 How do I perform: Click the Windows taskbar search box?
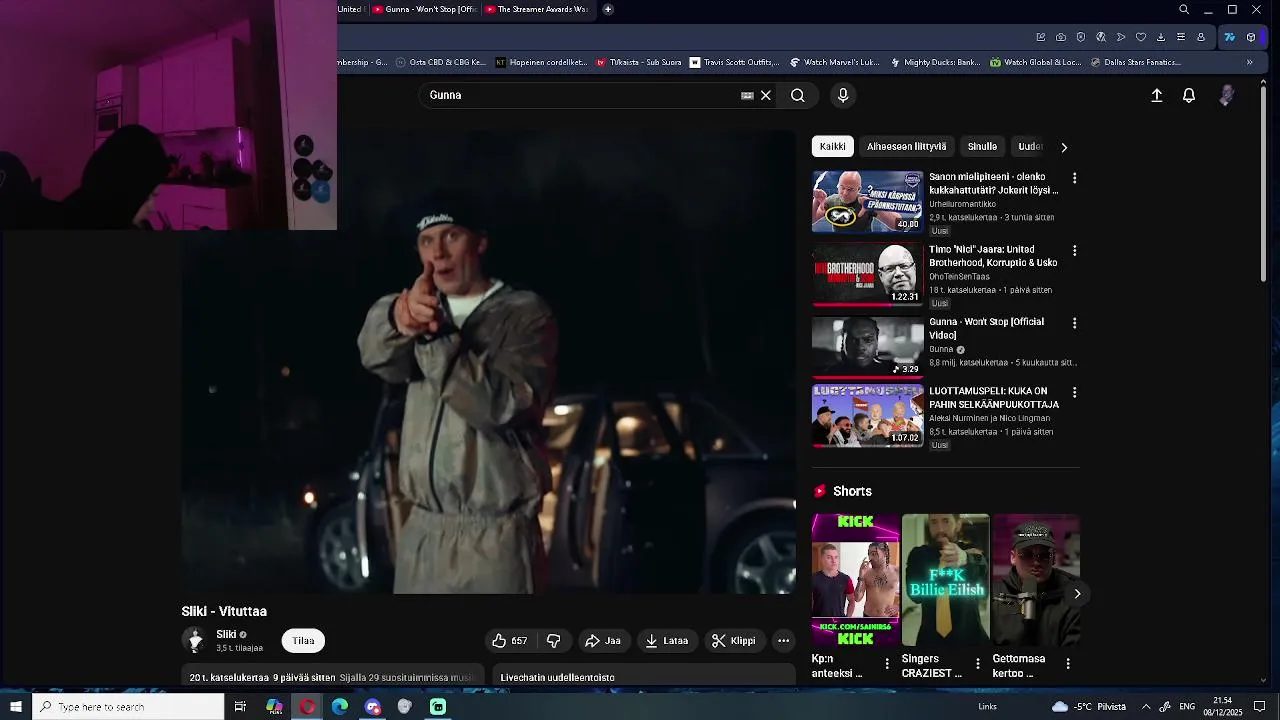pos(128,707)
